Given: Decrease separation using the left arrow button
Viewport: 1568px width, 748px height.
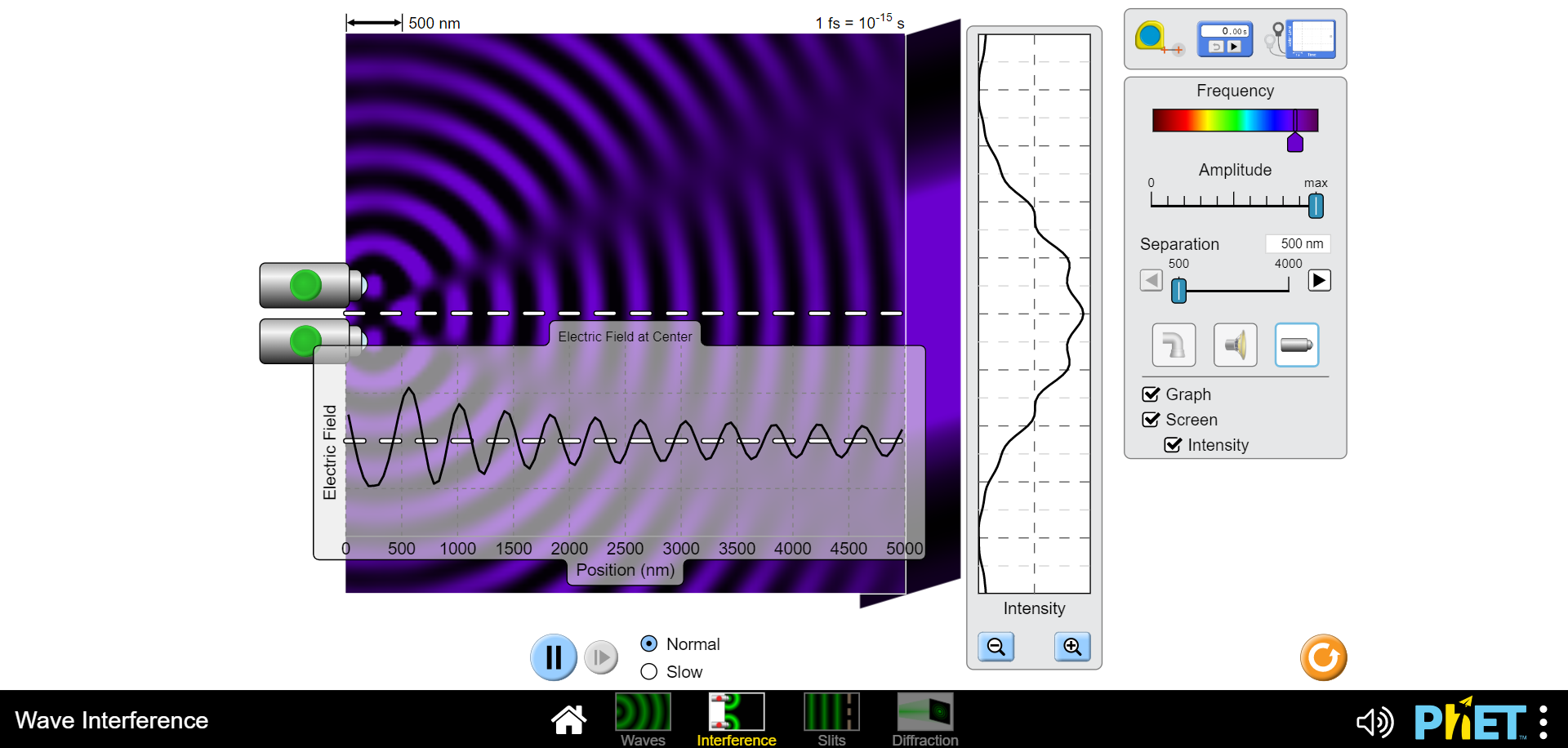Looking at the screenshot, I should click(1151, 280).
